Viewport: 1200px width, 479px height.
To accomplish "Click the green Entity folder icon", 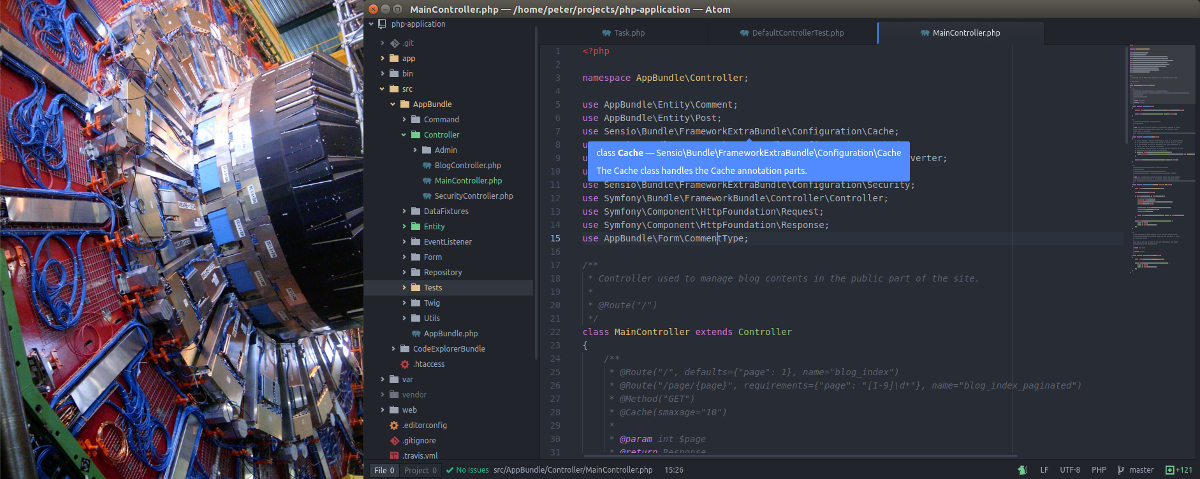I will (416, 226).
